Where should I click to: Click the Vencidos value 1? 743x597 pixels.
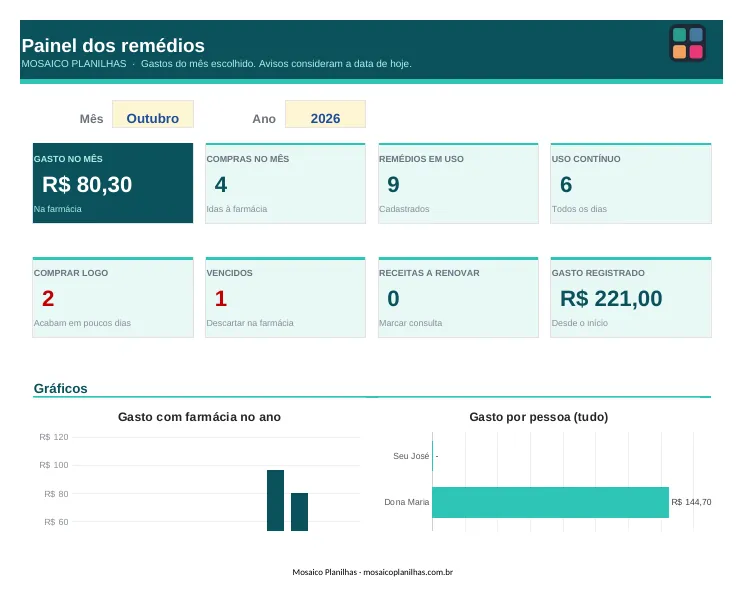(221, 298)
